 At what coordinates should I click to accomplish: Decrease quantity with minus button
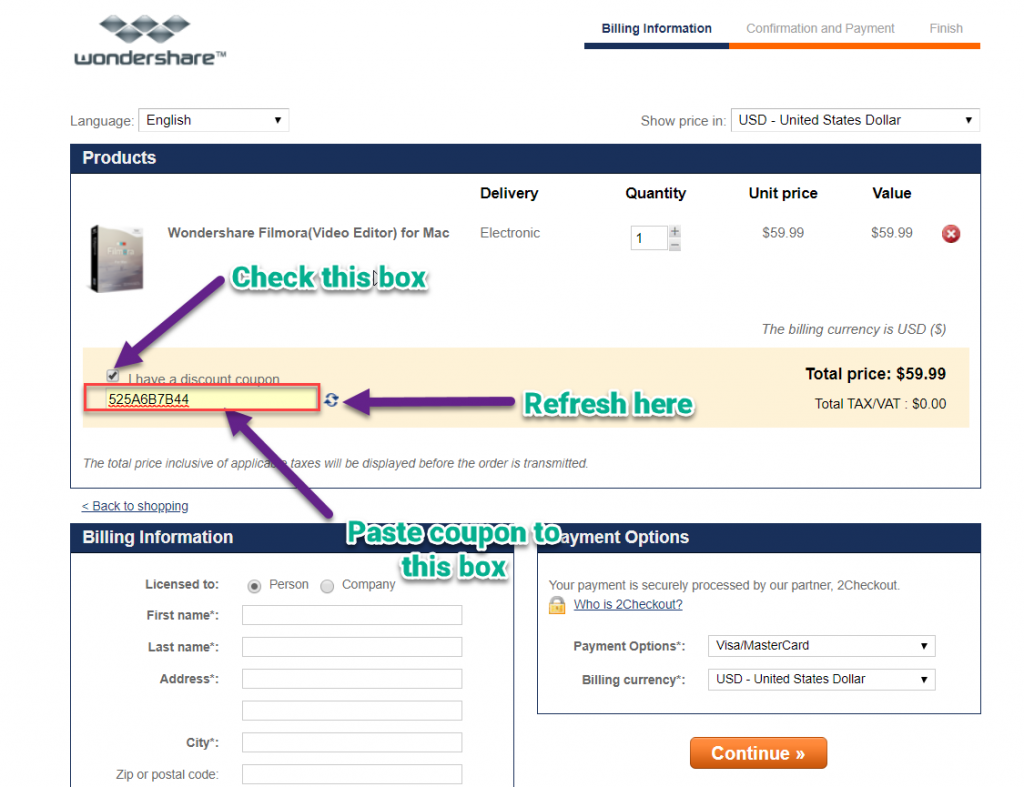[675, 245]
